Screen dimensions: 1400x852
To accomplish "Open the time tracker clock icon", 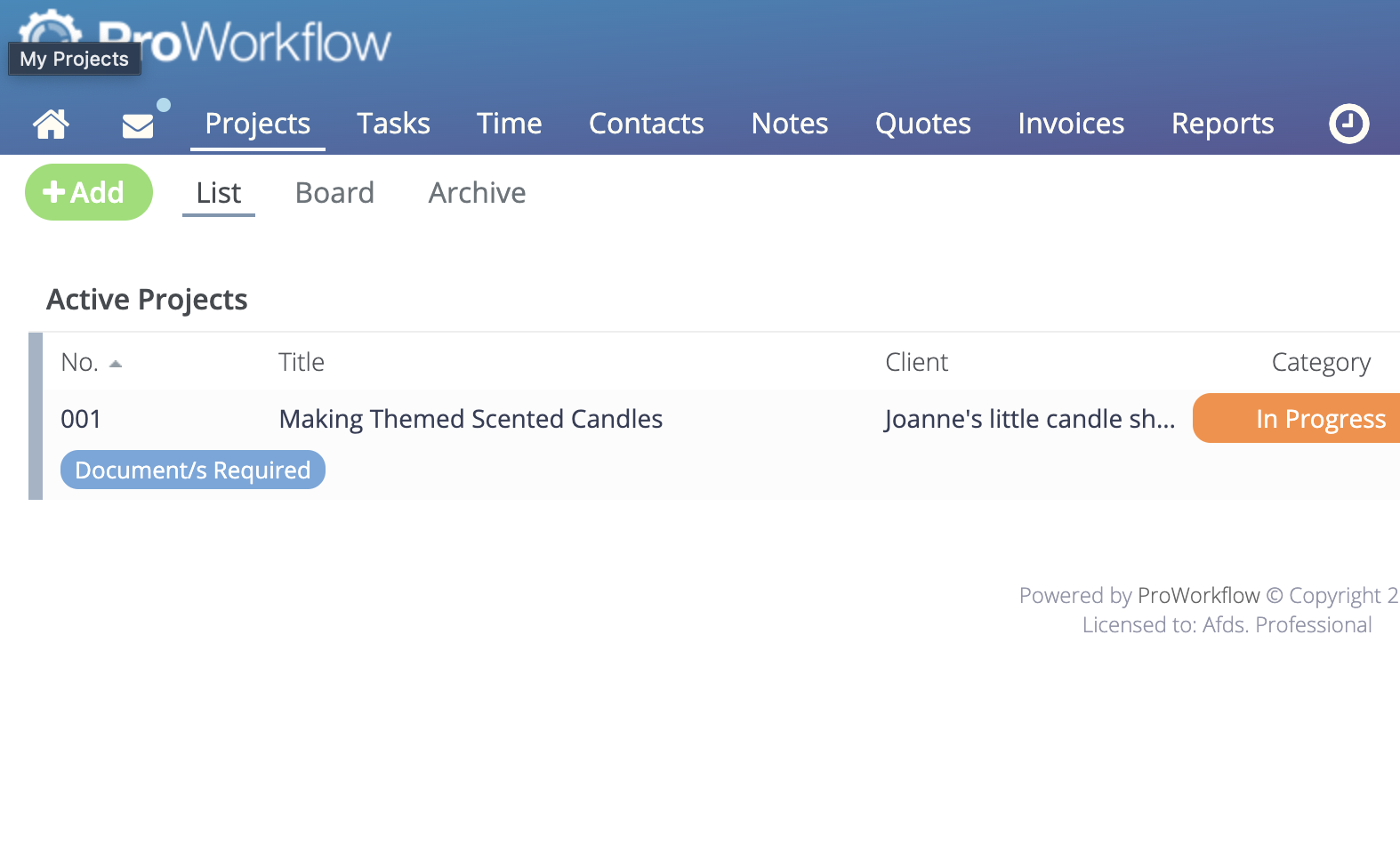I will 1348,124.
